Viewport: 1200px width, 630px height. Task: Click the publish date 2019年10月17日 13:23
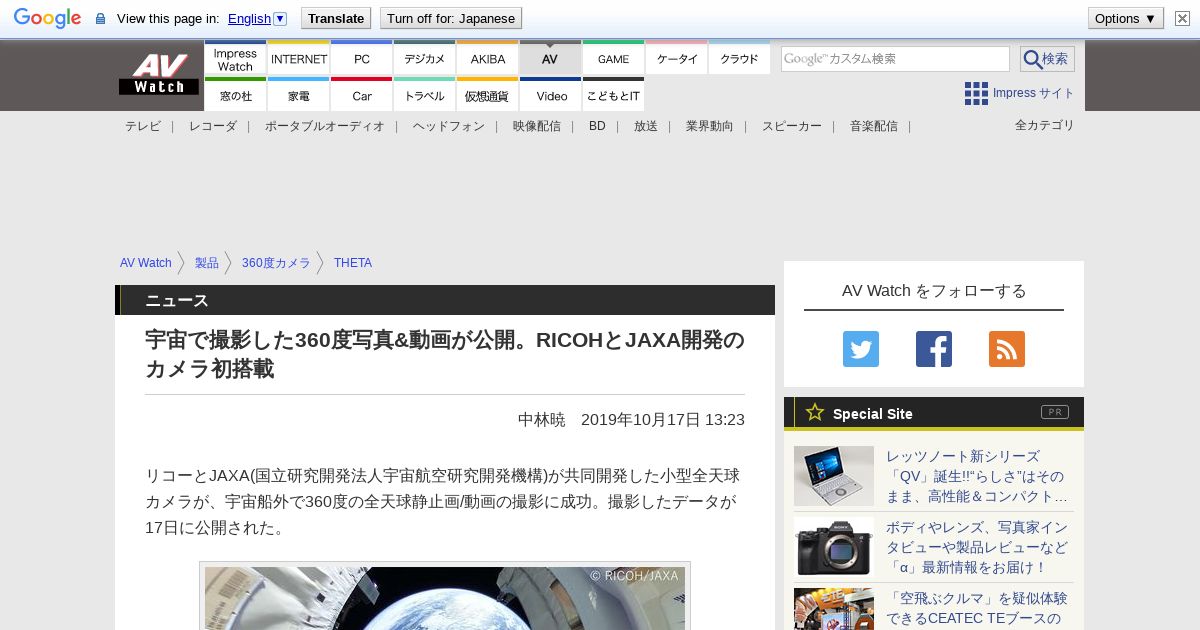663,420
